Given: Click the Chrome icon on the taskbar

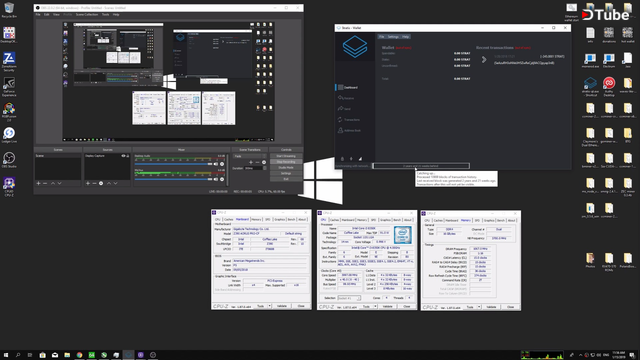Looking at the screenshot, I should (x=79, y=355).
